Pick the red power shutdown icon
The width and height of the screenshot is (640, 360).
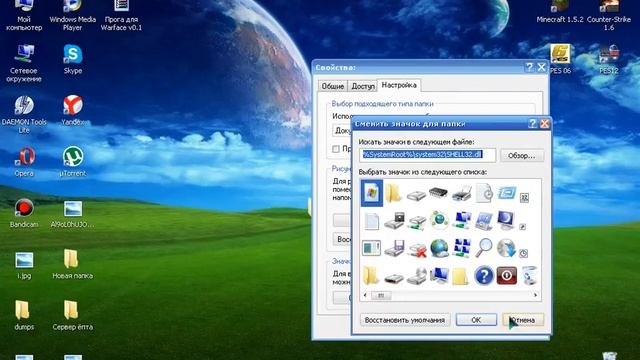click(507, 276)
